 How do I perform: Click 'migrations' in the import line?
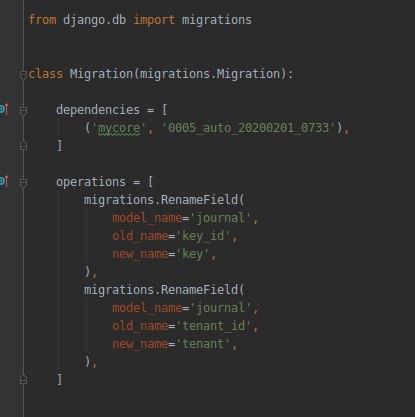tap(217, 20)
